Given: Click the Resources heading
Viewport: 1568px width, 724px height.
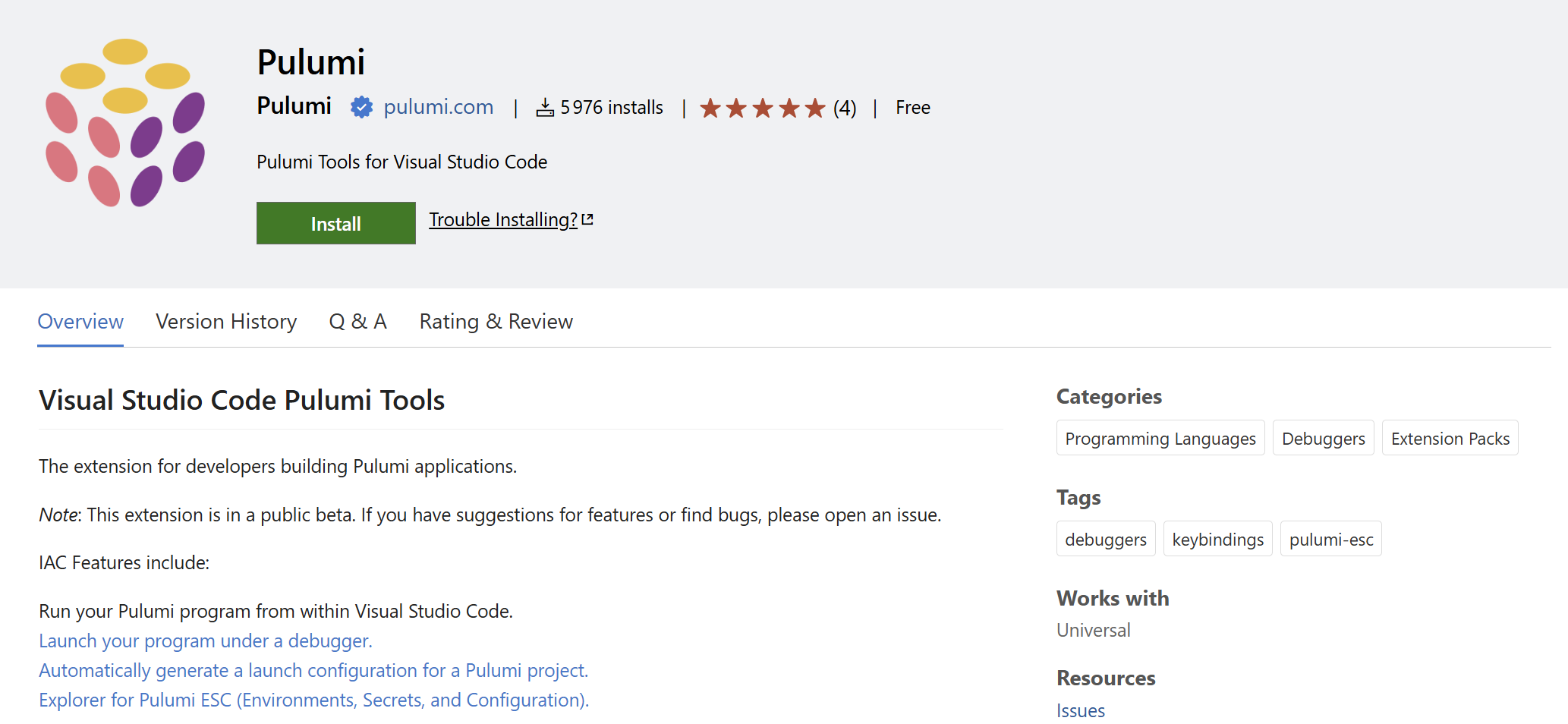Looking at the screenshot, I should click(x=1106, y=678).
